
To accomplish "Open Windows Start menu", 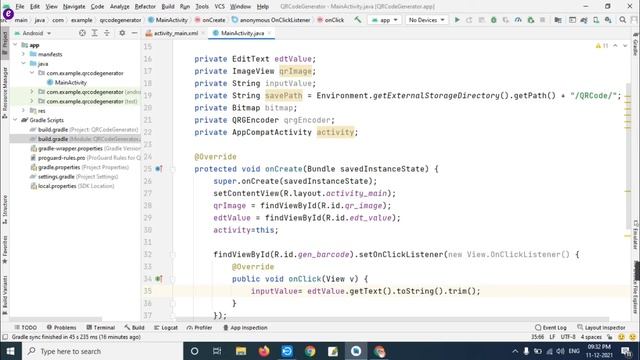I will [10, 351].
